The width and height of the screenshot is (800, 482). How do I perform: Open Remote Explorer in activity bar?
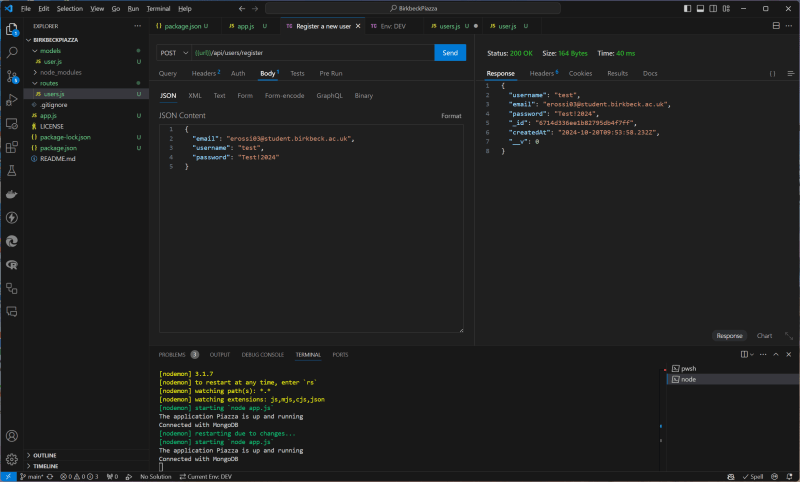click(11, 123)
